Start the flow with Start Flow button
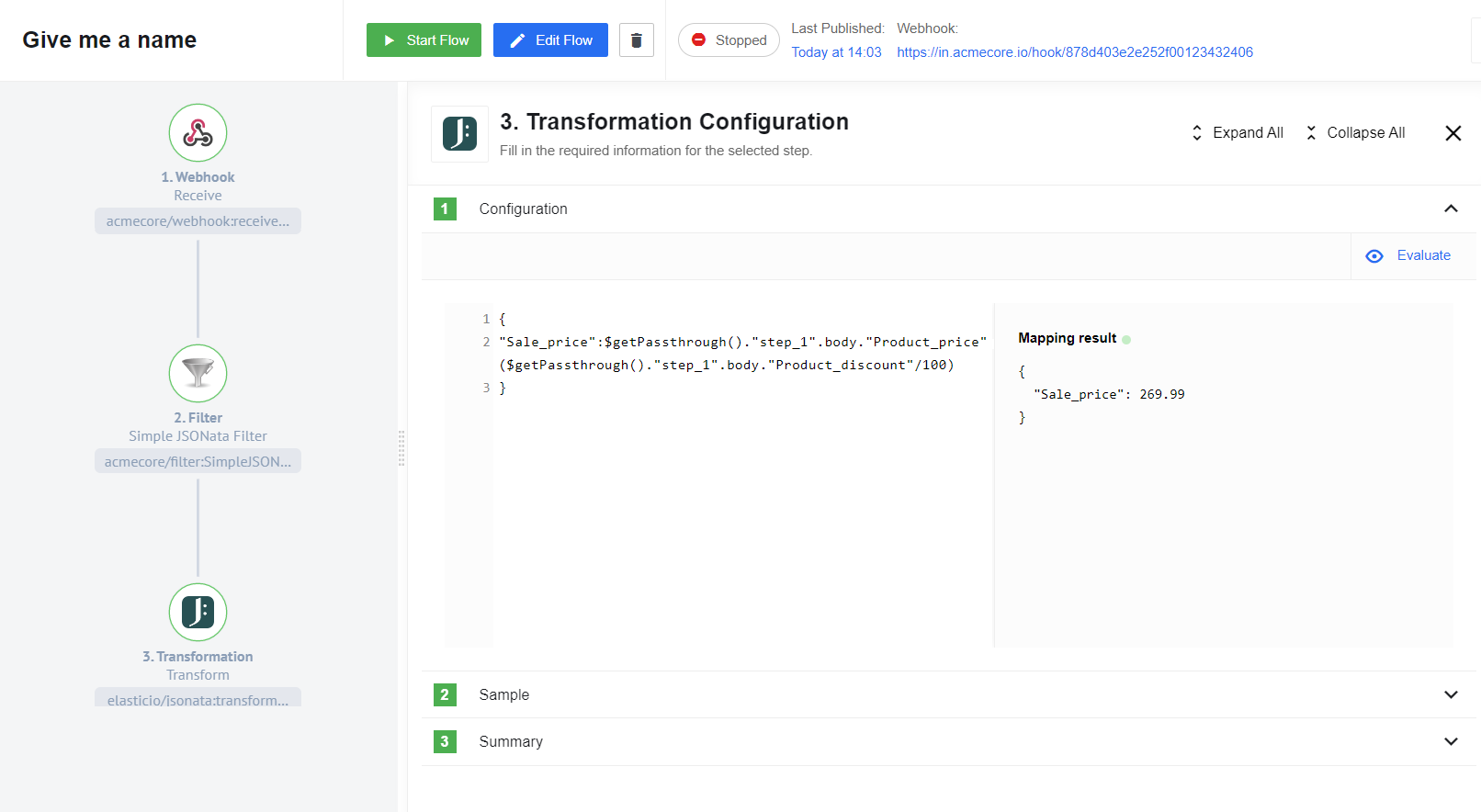The height and width of the screenshot is (812, 1481). [424, 39]
